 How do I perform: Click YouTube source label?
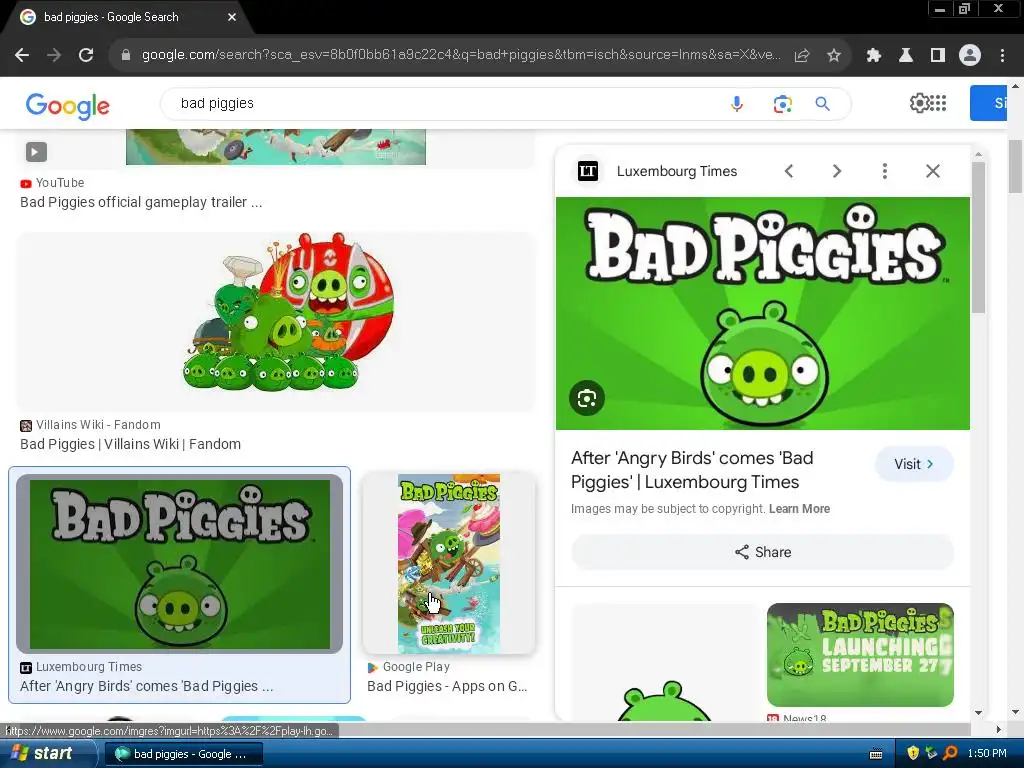[59, 183]
